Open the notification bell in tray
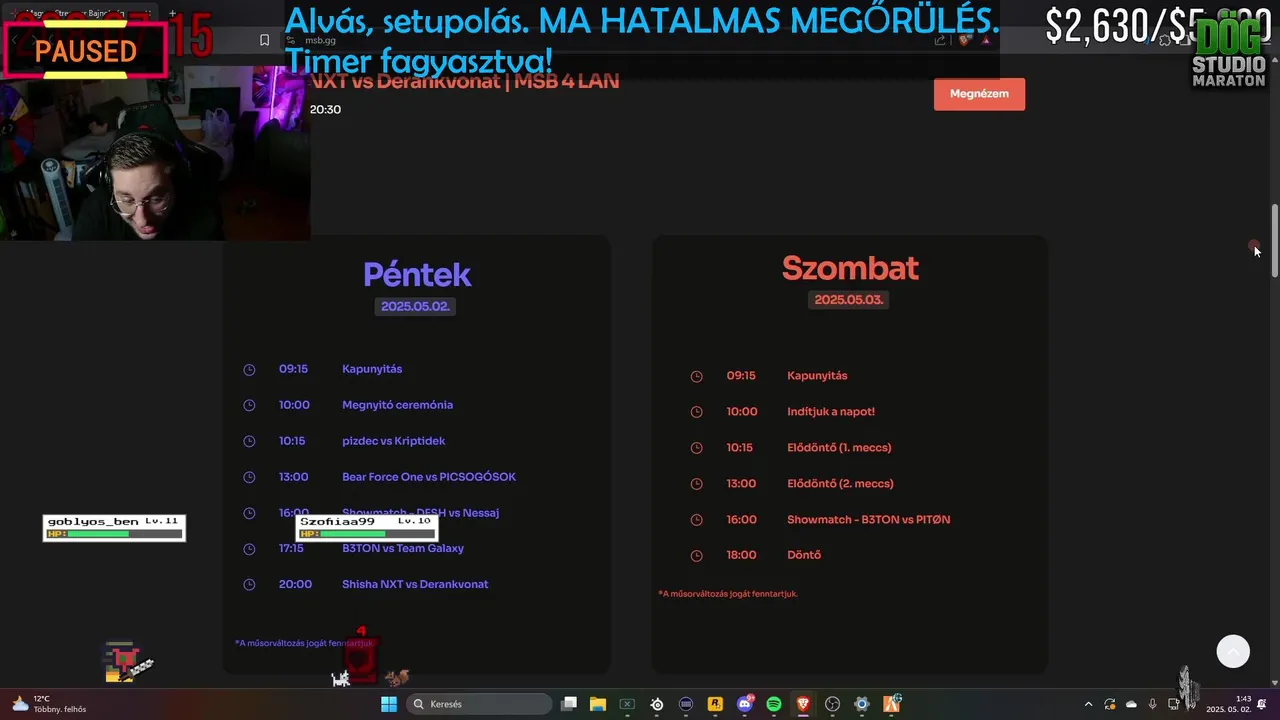The height and width of the screenshot is (720, 1280). click(1262, 704)
